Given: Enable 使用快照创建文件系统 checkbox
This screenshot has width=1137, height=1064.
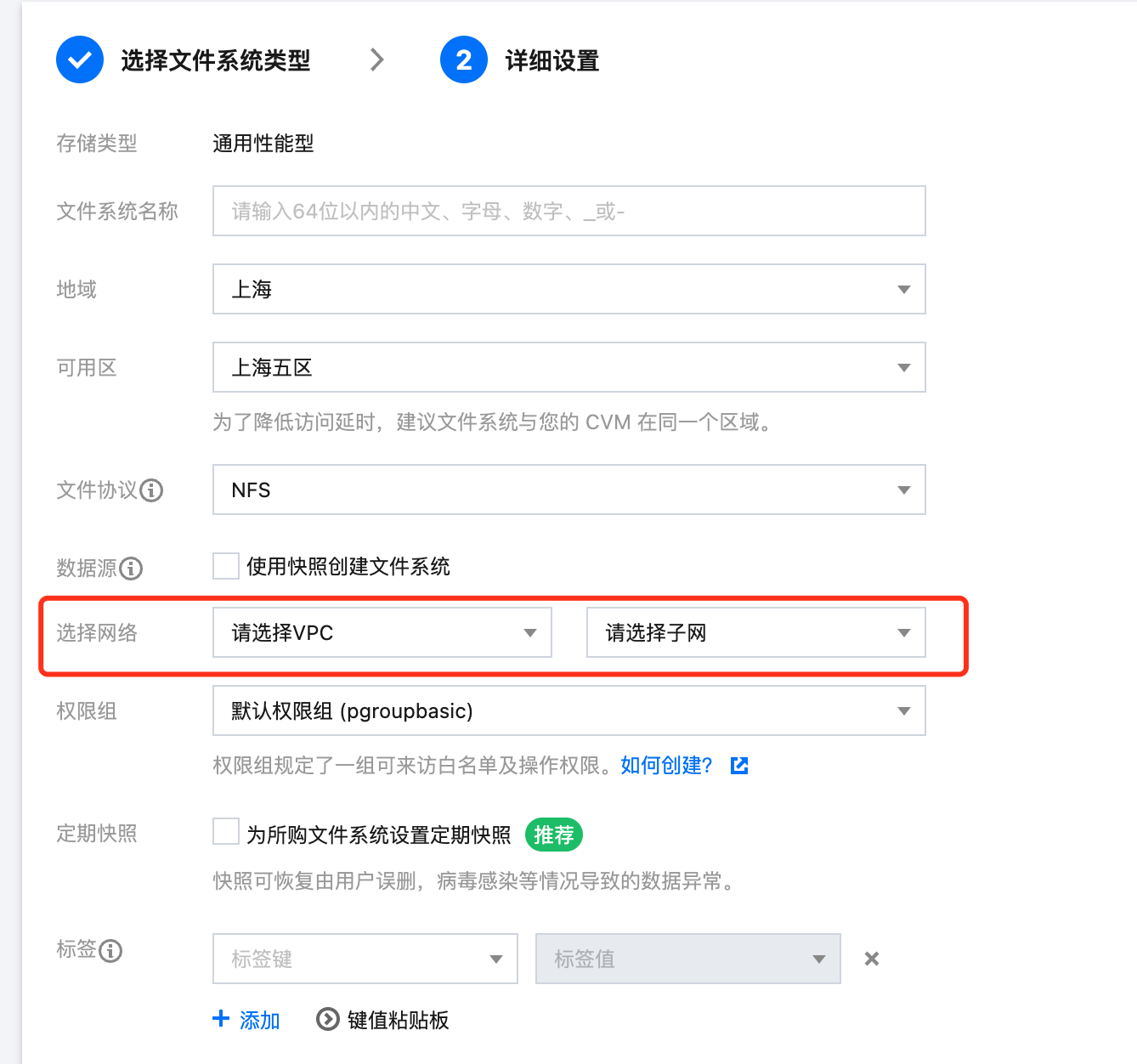Looking at the screenshot, I should (226, 566).
